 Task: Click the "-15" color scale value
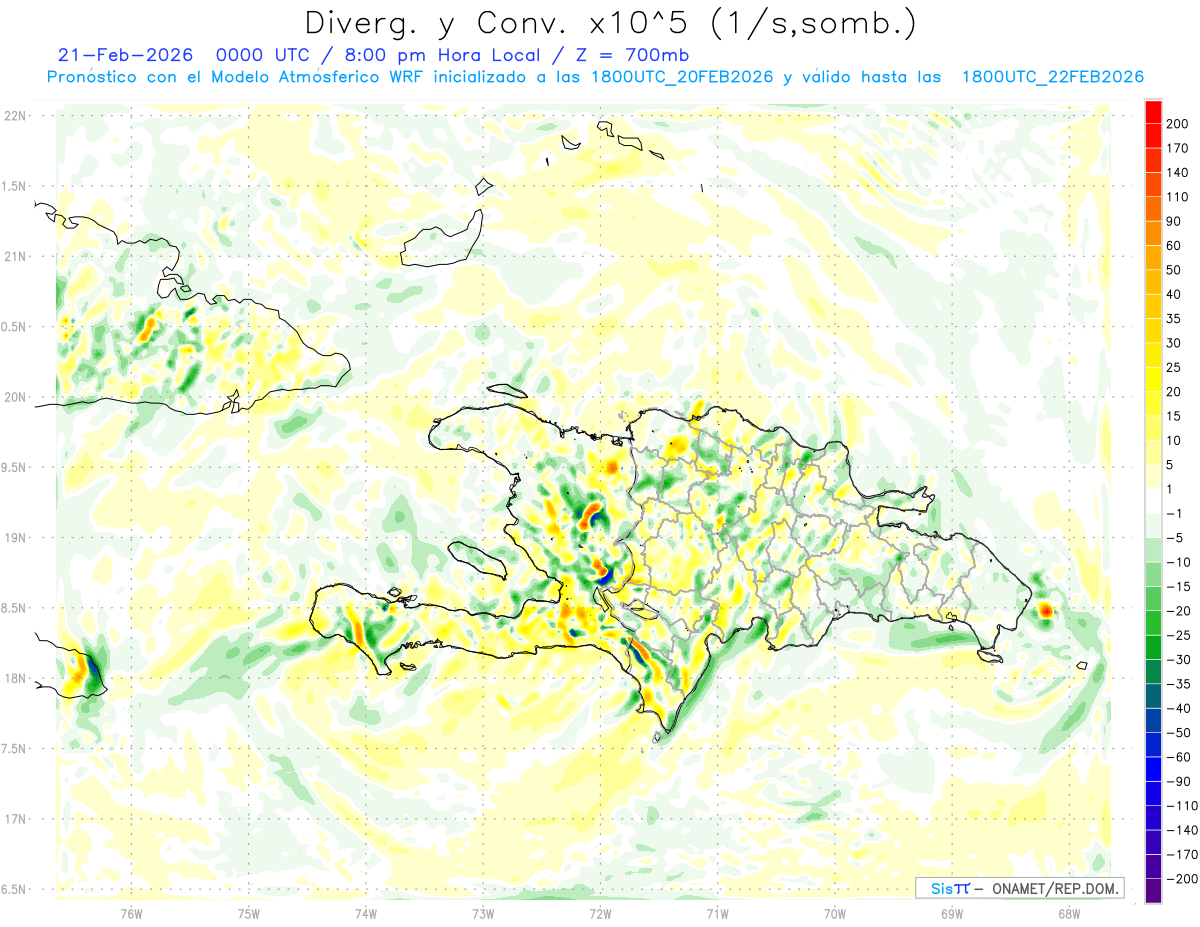point(1178,587)
